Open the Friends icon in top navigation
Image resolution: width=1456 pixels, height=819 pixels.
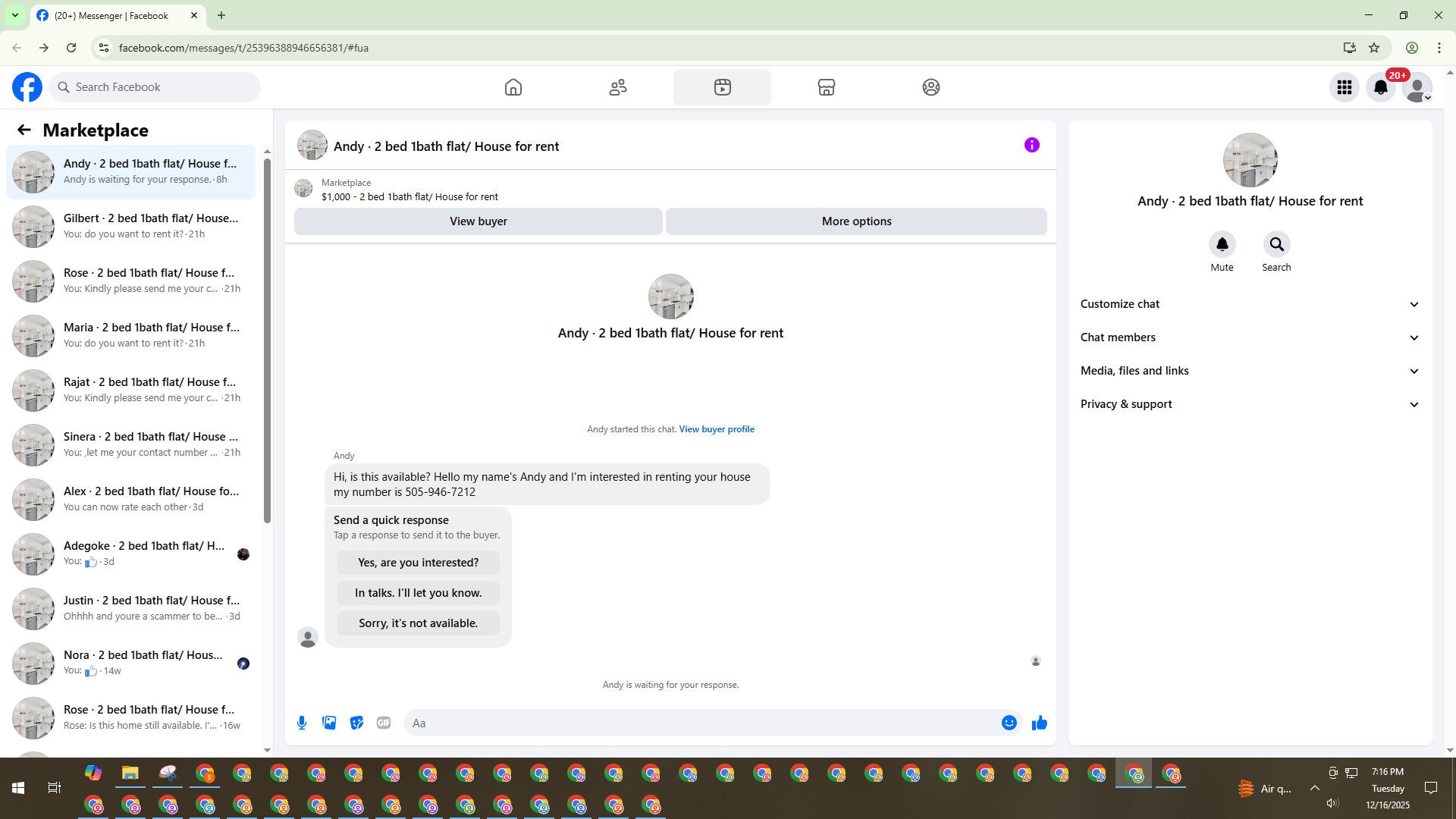click(x=618, y=87)
